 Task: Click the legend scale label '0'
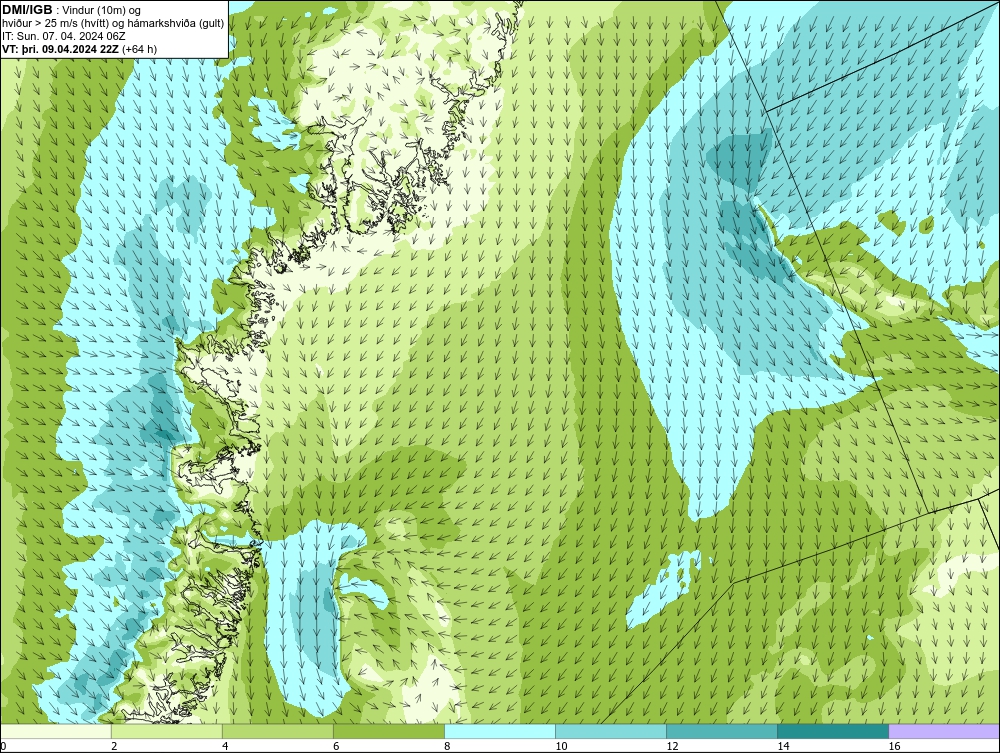[3, 746]
